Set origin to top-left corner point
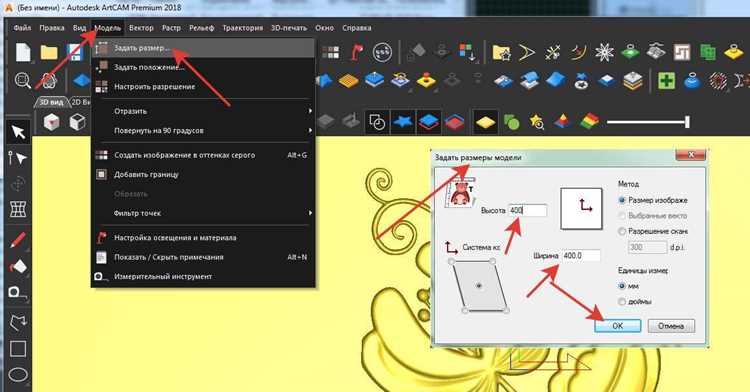The image size is (750, 392). pos(451,261)
